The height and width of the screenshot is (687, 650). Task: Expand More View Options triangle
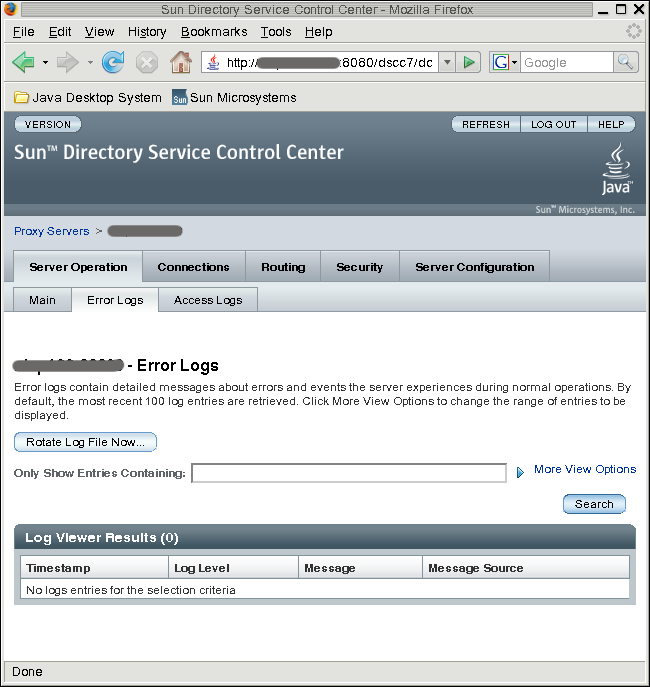click(520, 472)
